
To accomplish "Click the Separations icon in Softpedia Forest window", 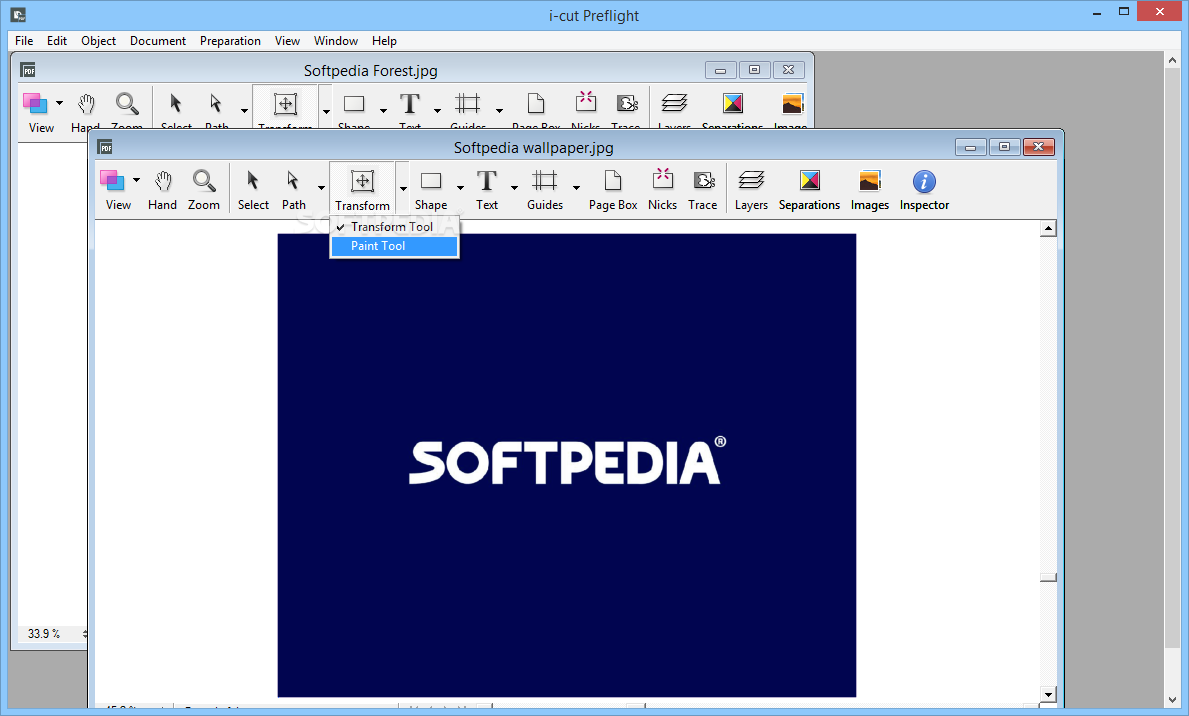I will click(x=733, y=103).
